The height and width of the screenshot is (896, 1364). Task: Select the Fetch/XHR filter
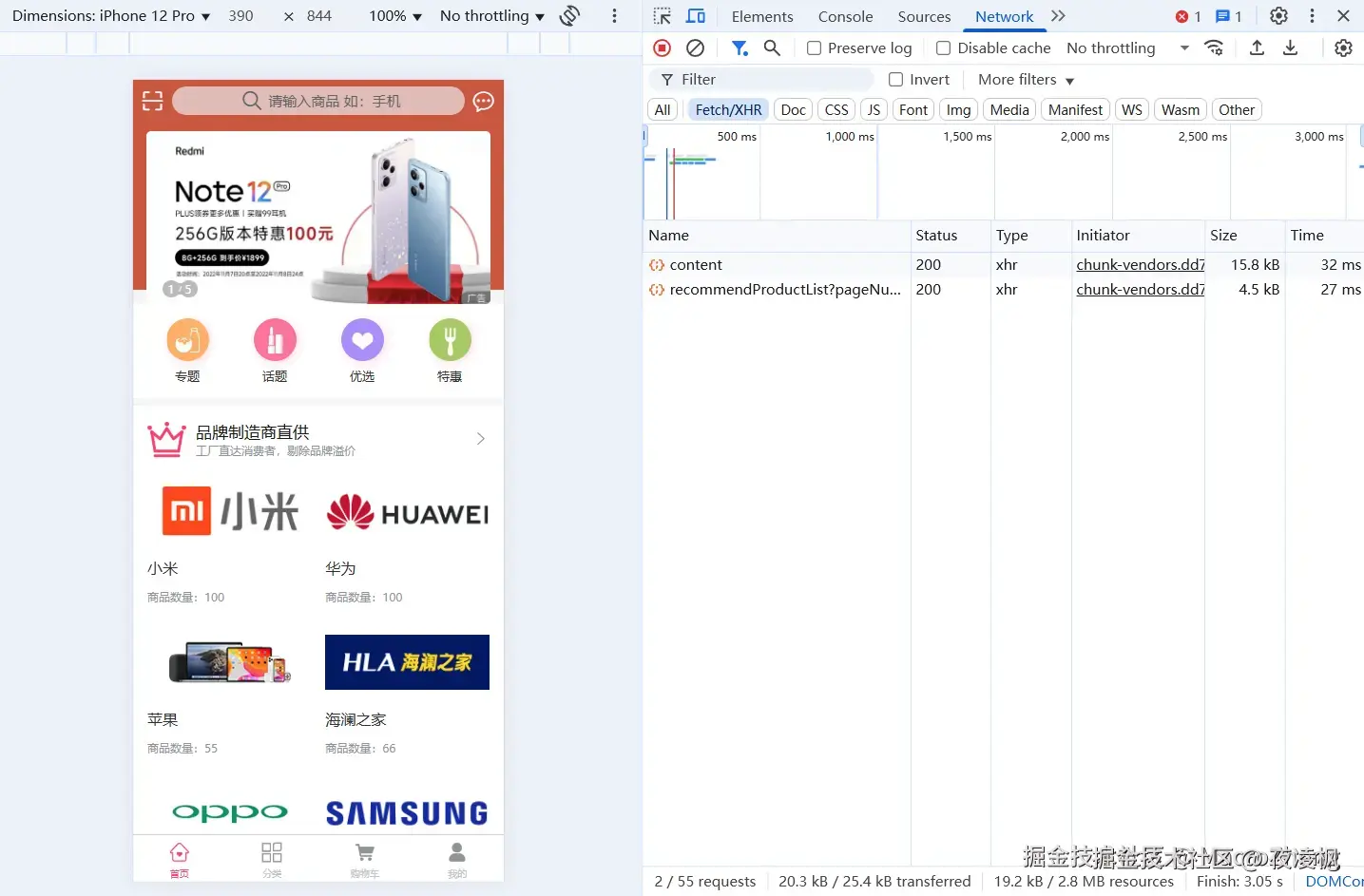(728, 110)
